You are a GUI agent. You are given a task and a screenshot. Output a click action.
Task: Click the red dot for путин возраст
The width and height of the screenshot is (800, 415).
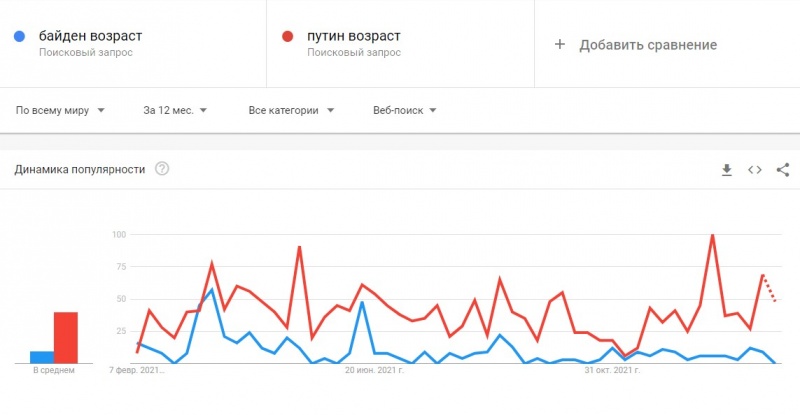tap(287, 36)
